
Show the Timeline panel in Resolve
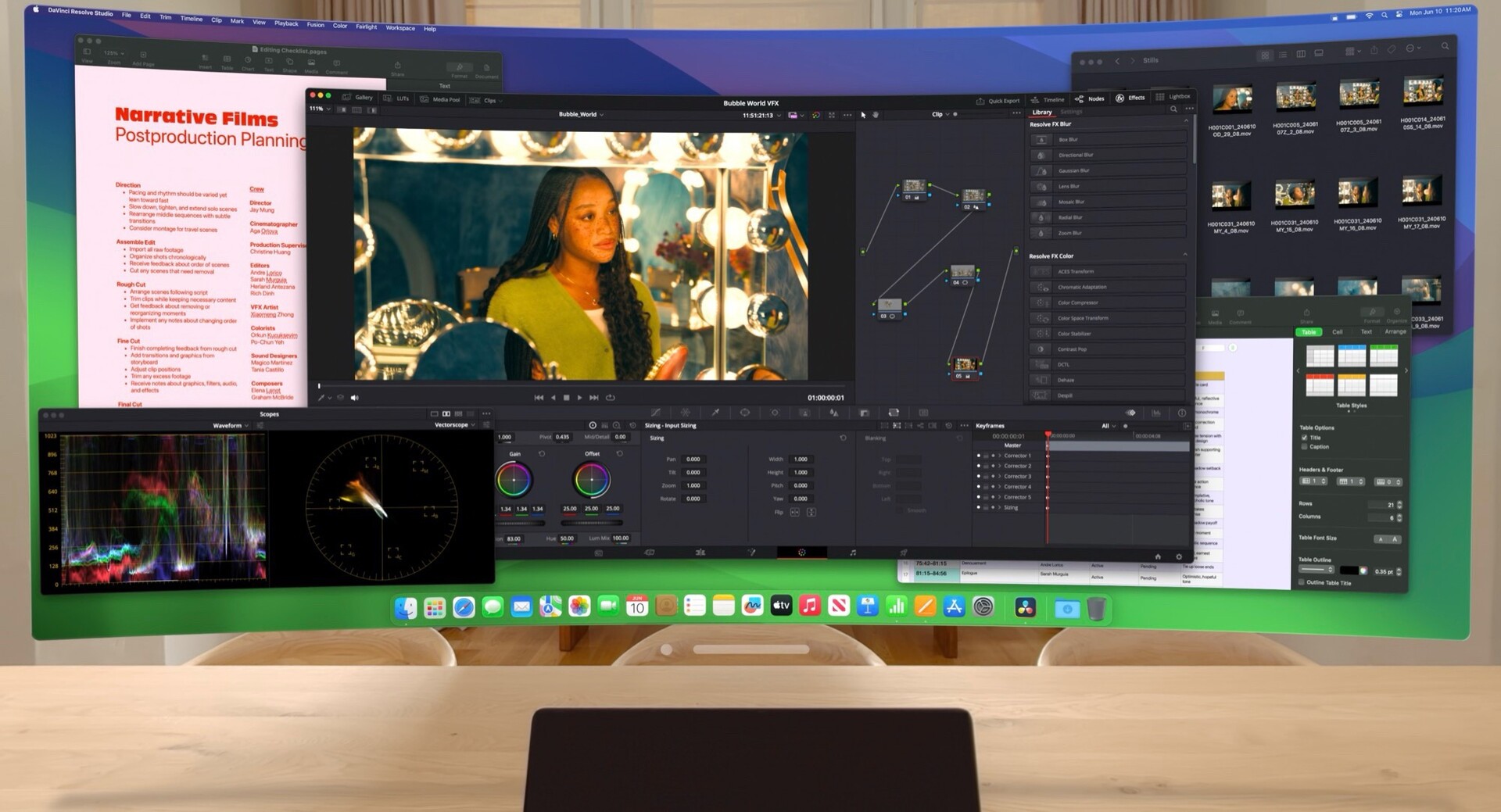pyautogui.click(x=1048, y=100)
